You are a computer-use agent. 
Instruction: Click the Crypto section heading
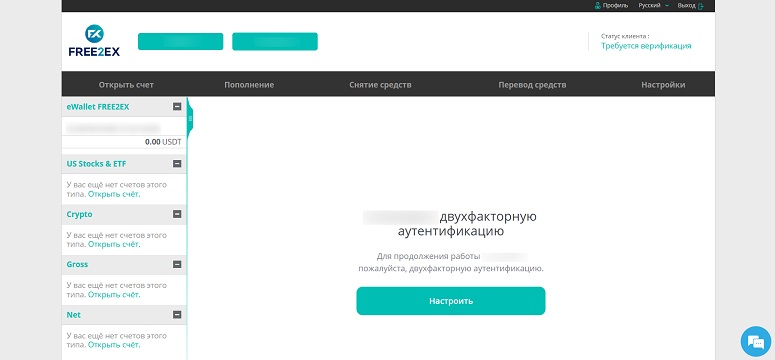click(80, 214)
